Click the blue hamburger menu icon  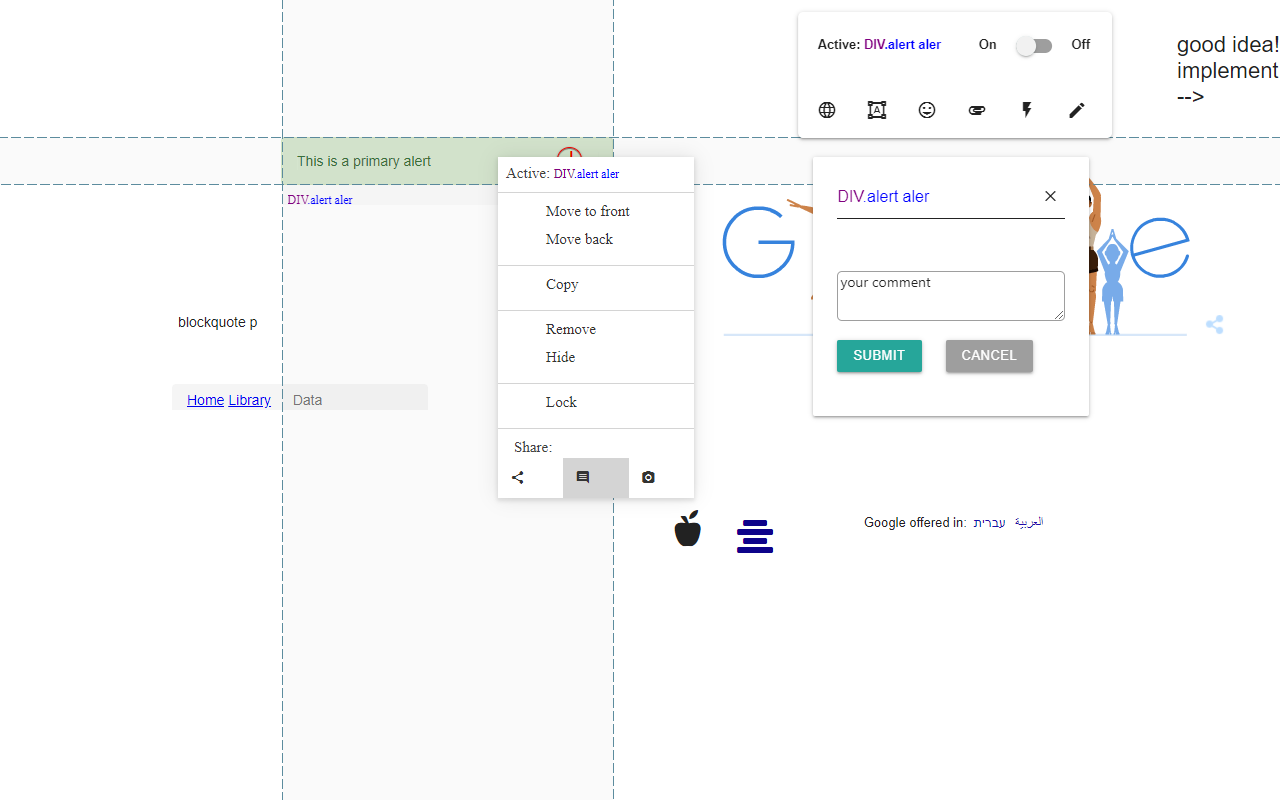(x=755, y=536)
